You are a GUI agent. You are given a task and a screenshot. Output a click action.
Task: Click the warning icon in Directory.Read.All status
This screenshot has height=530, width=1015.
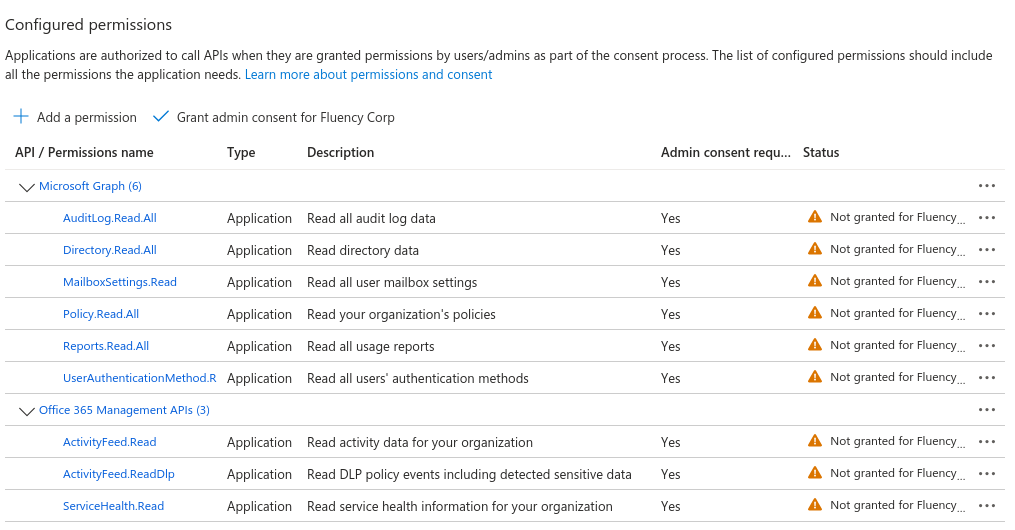click(x=815, y=249)
